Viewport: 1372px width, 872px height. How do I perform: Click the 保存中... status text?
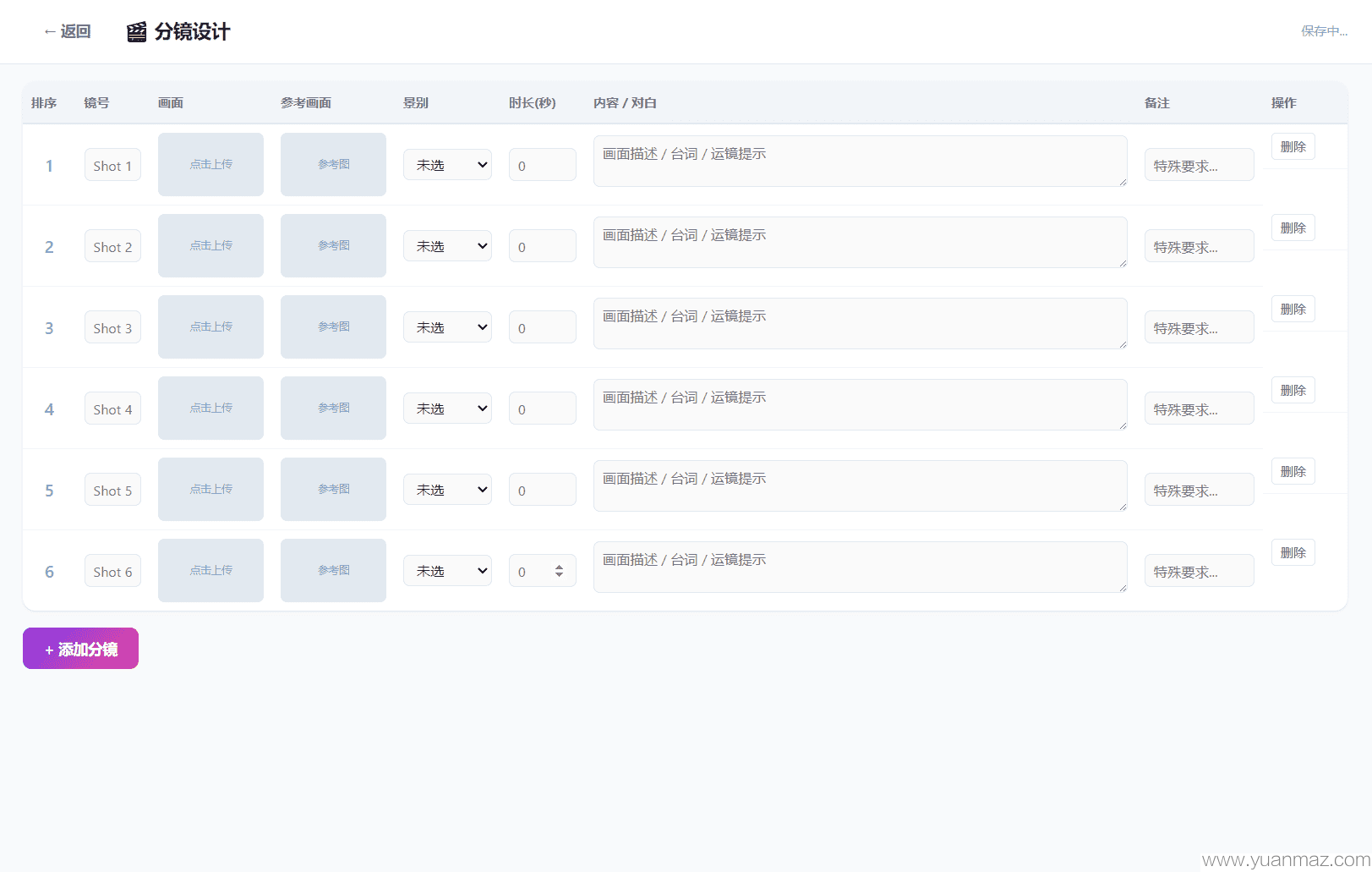click(1324, 31)
